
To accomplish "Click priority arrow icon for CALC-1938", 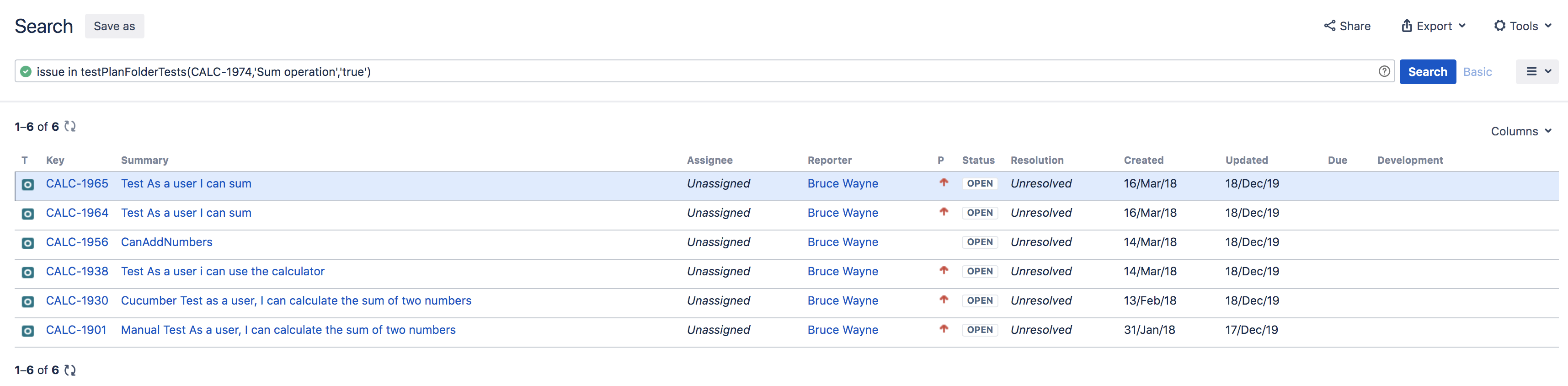I will (944, 270).
